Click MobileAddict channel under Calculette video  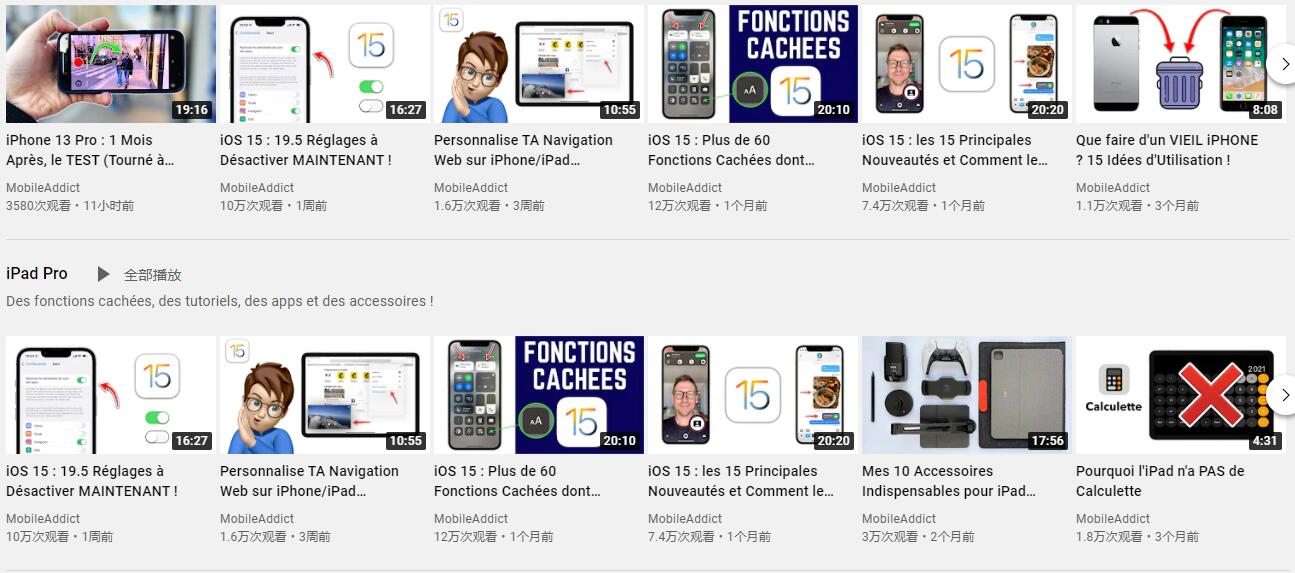click(x=1113, y=519)
